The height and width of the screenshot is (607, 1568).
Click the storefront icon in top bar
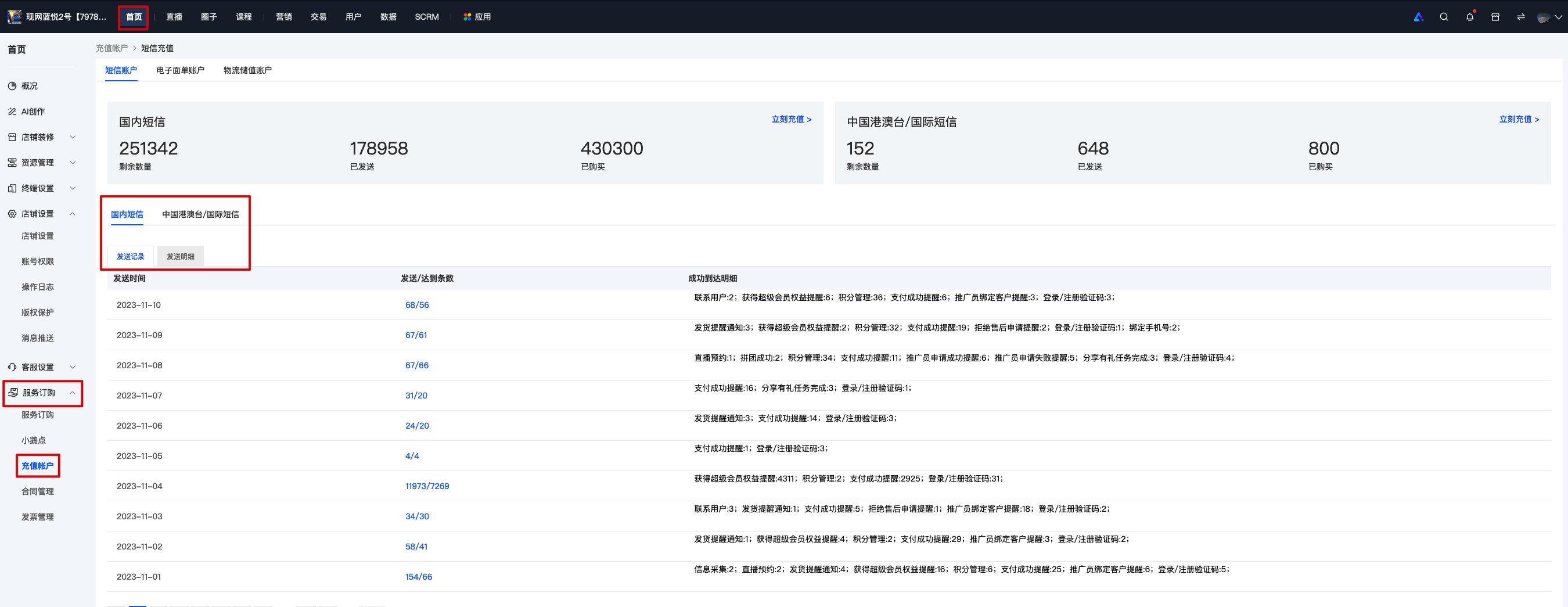1495,17
